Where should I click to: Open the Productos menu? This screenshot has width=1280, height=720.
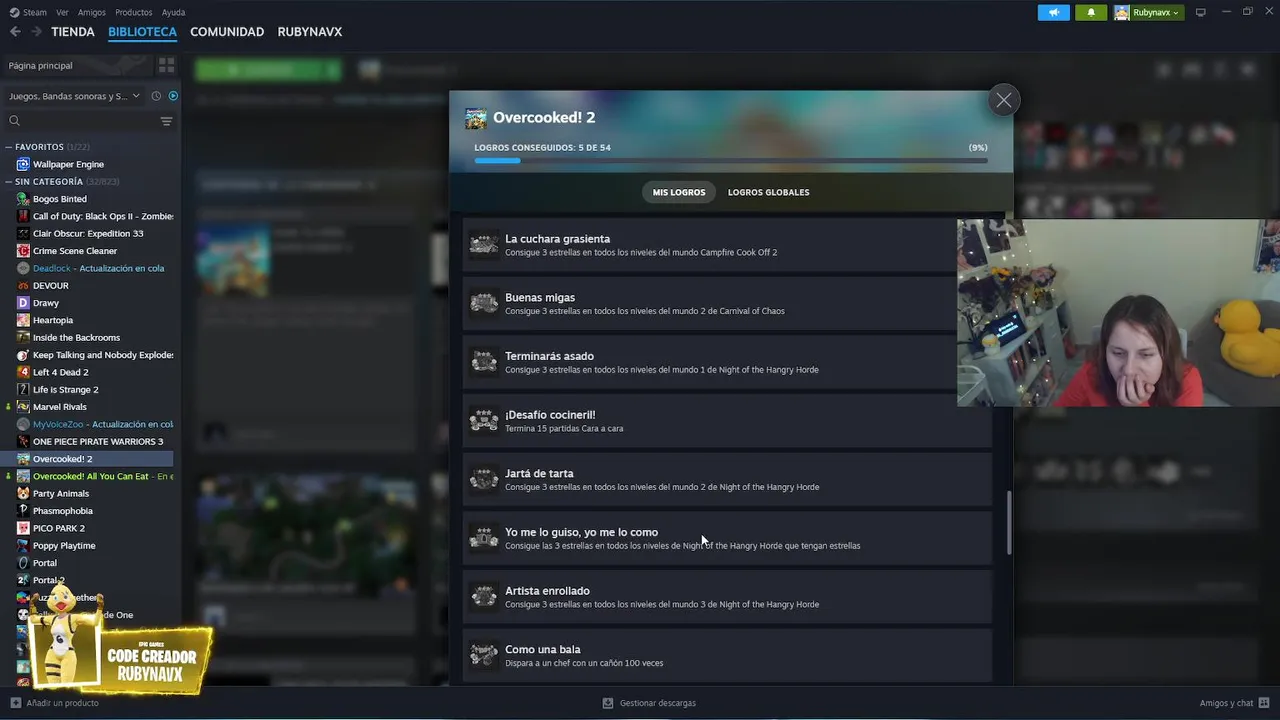(133, 12)
